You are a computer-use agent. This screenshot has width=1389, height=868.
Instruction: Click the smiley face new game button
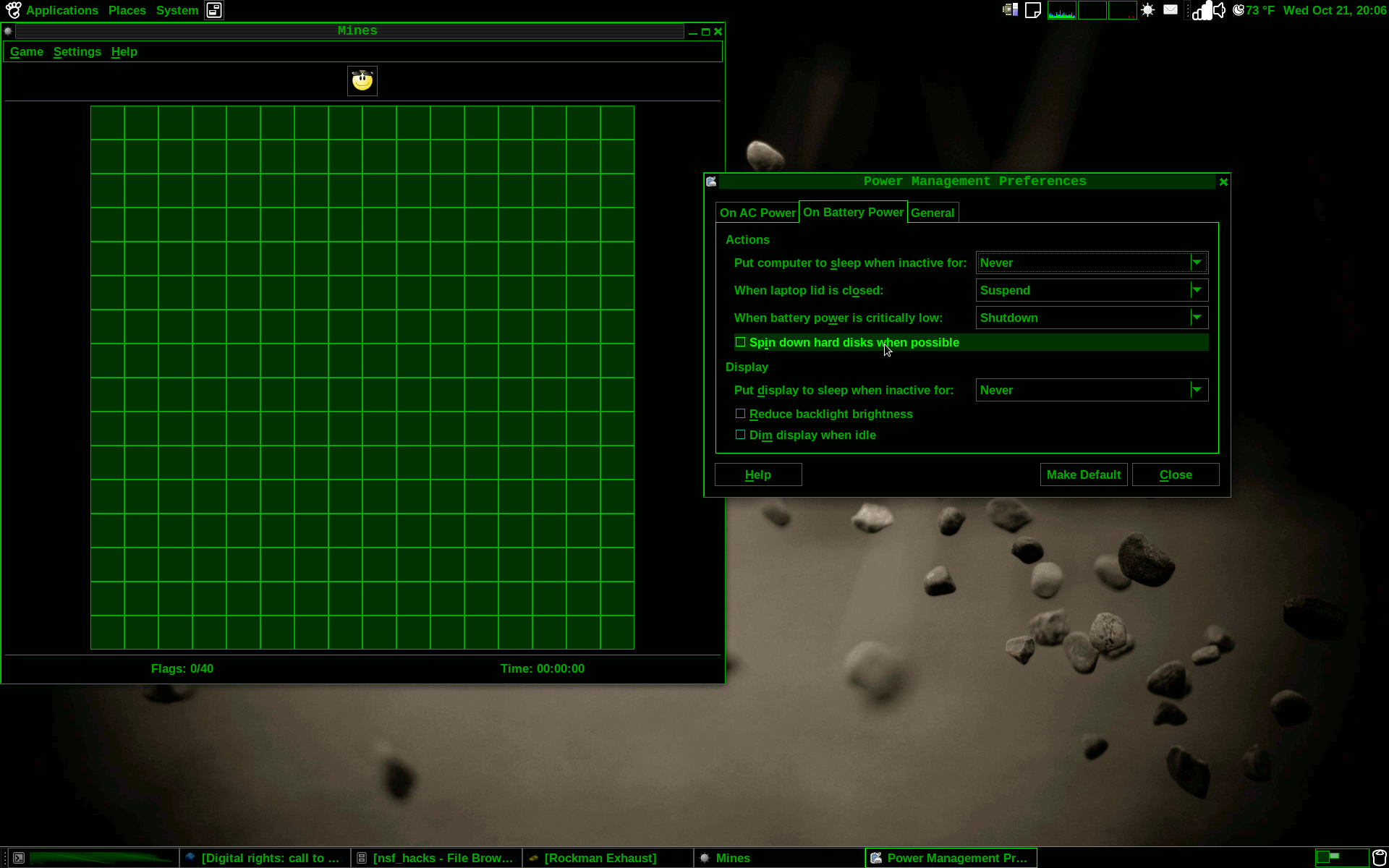[x=362, y=81]
